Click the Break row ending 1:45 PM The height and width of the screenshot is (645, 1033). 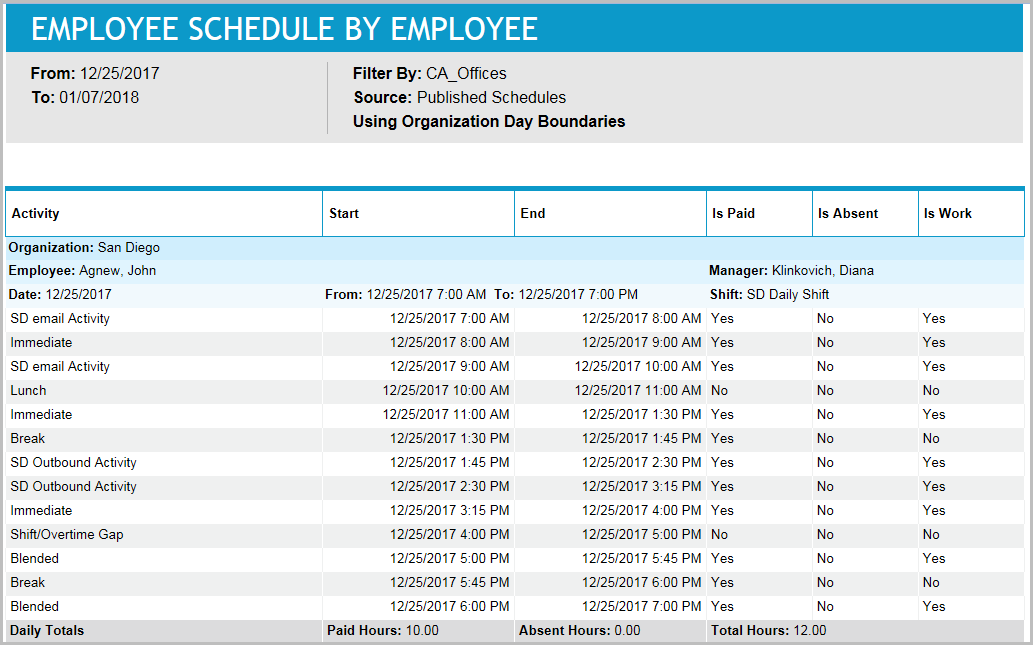[x=27, y=438]
